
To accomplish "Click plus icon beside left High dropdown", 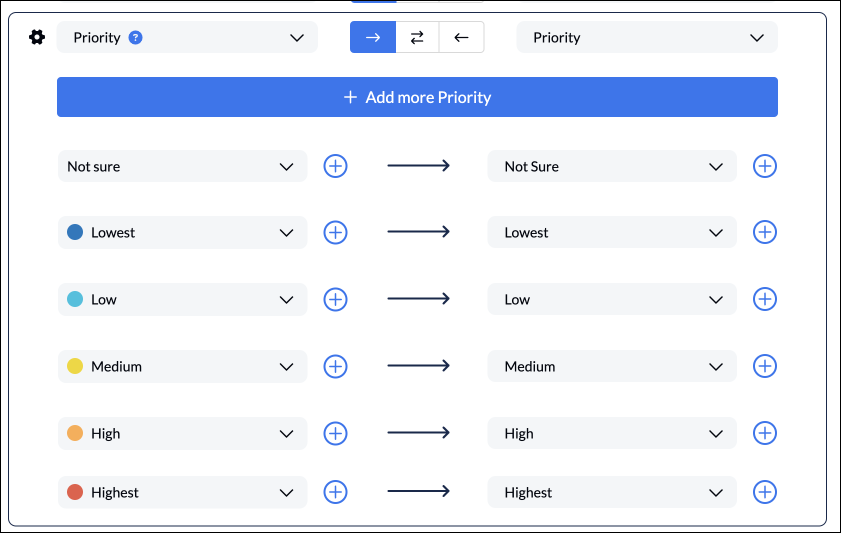I will (335, 433).
